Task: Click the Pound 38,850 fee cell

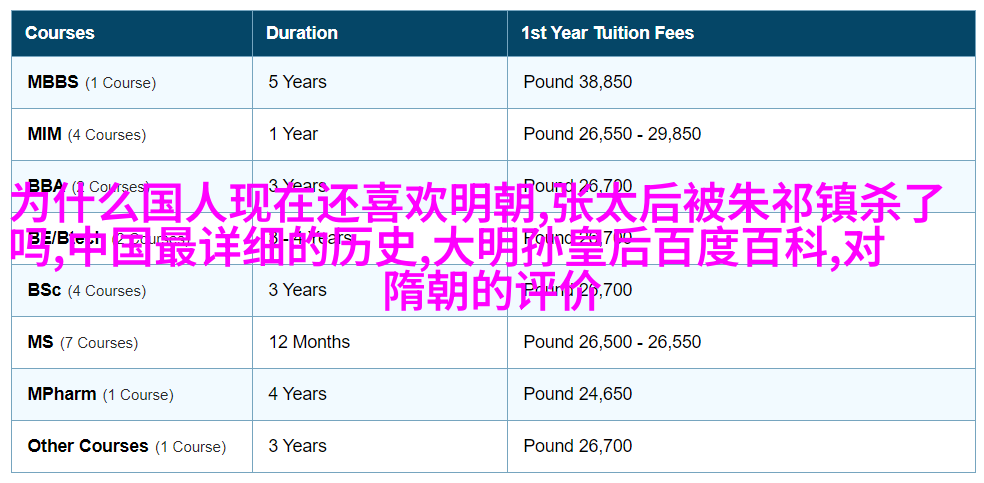Action: pyautogui.click(x=577, y=82)
